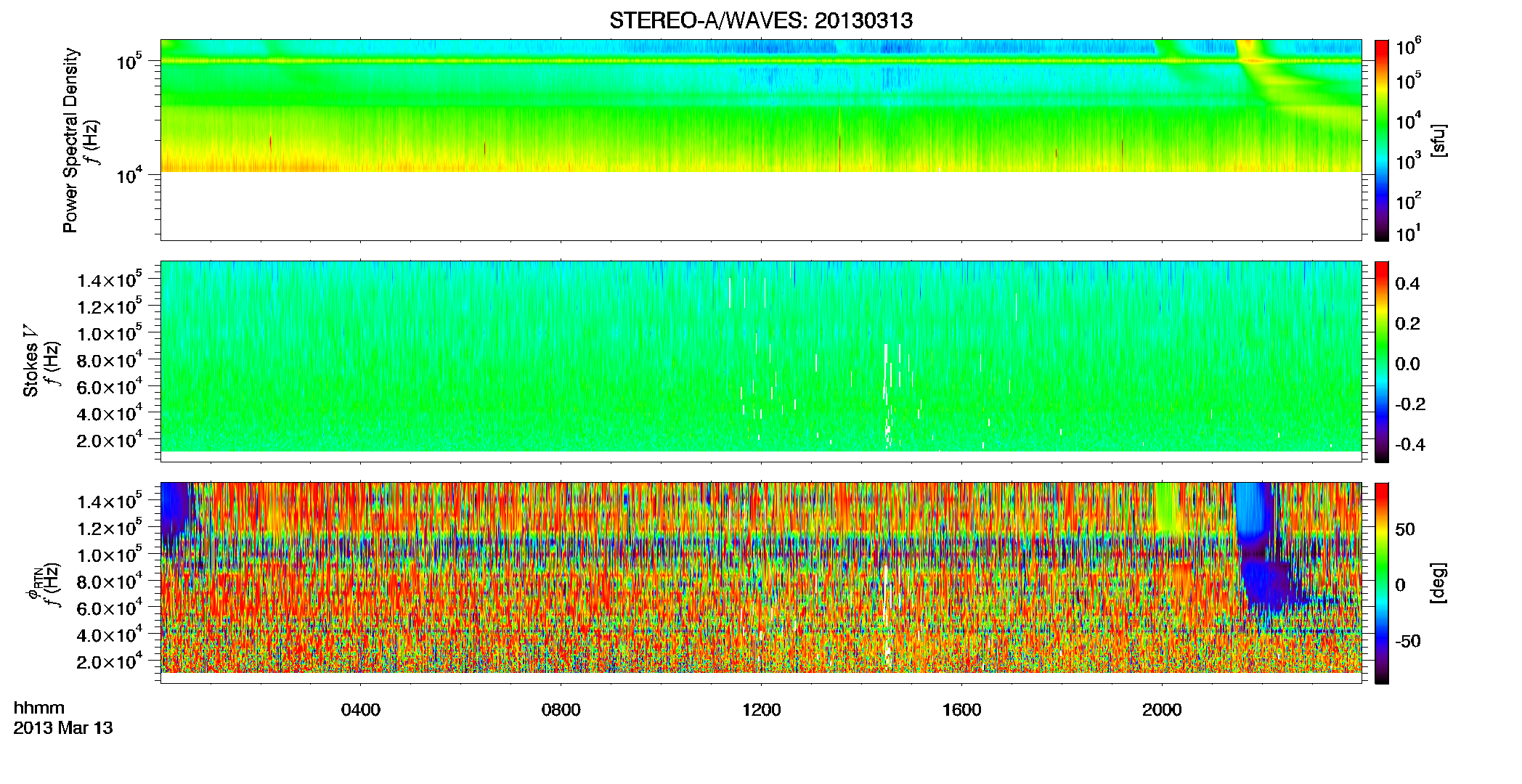Click the 2013 Mar 13 date label
This screenshot has width=1522, height=784.
63,728
